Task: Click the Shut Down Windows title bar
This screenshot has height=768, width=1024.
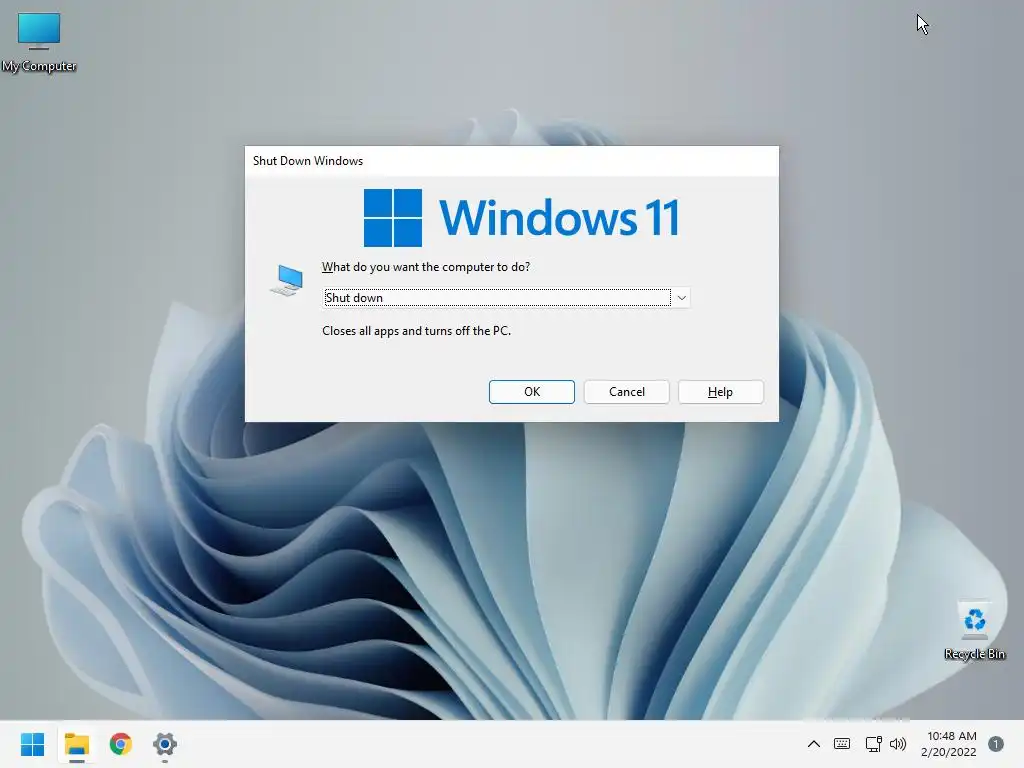Action: tap(511, 161)
